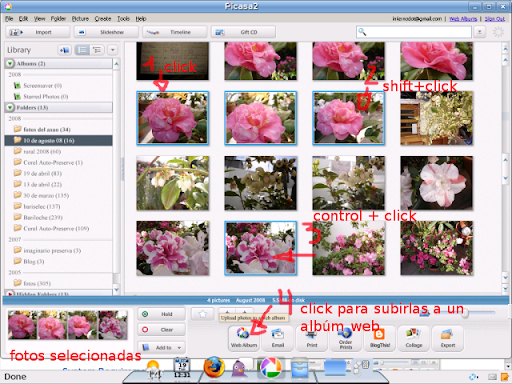The width and height of the screenshot is (512, 384).
Task: Click the add new album icon in Library
Action: click(x=64, y=50)
